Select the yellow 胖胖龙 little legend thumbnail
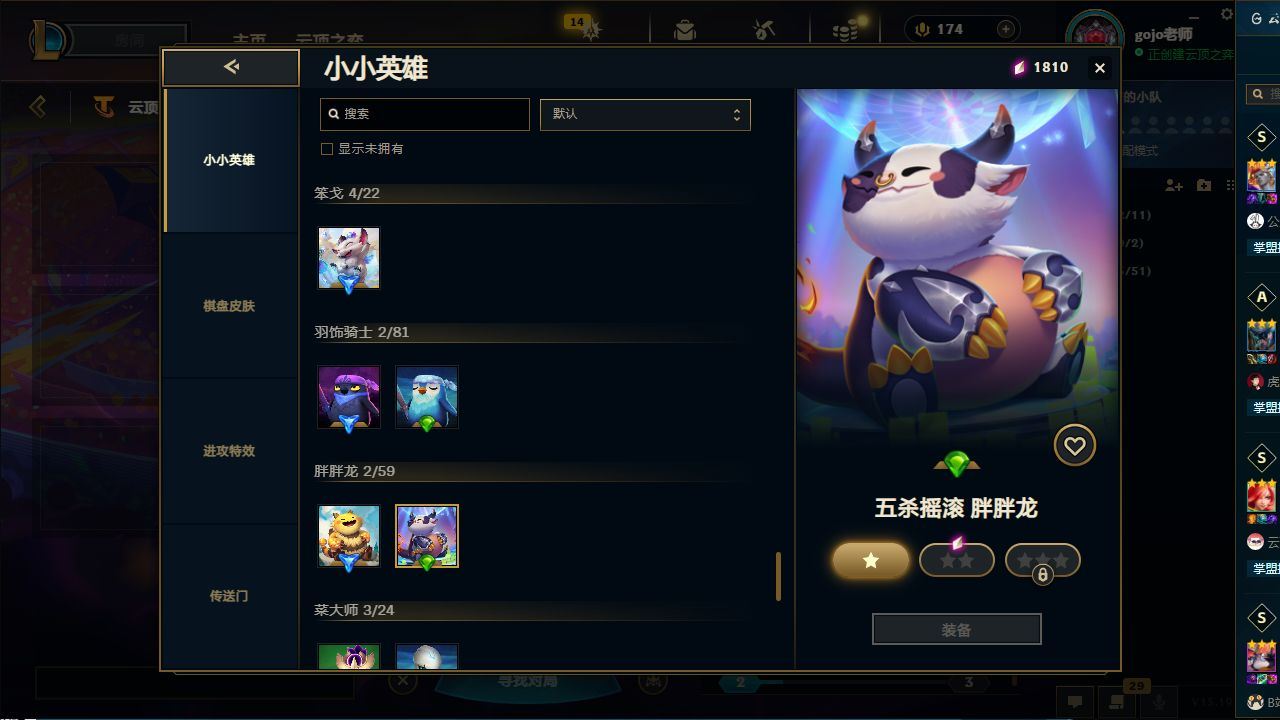The height and width of the screenshot is (720, 1280). pos(349,536)
